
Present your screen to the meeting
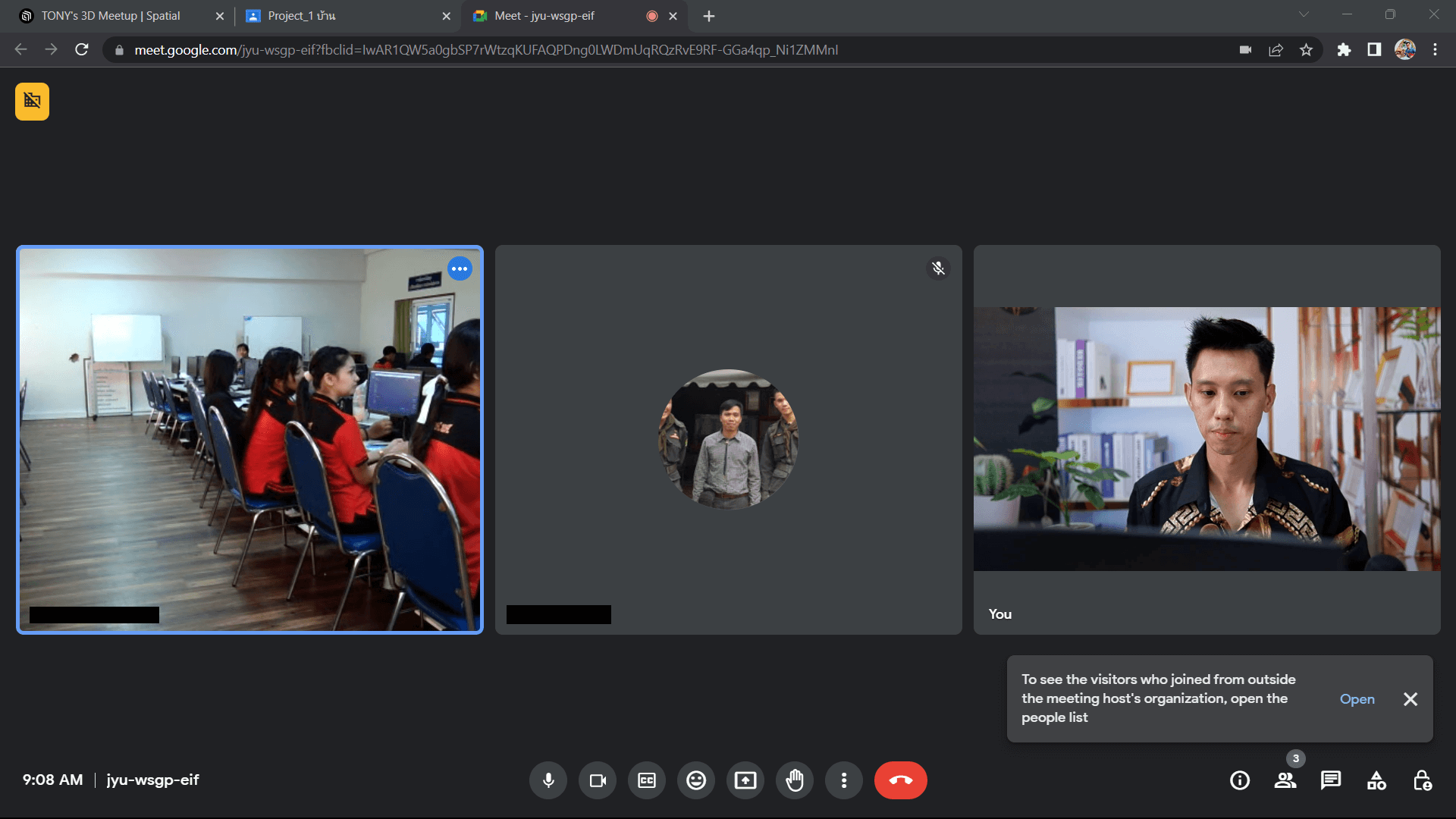(x=745, y=780)
